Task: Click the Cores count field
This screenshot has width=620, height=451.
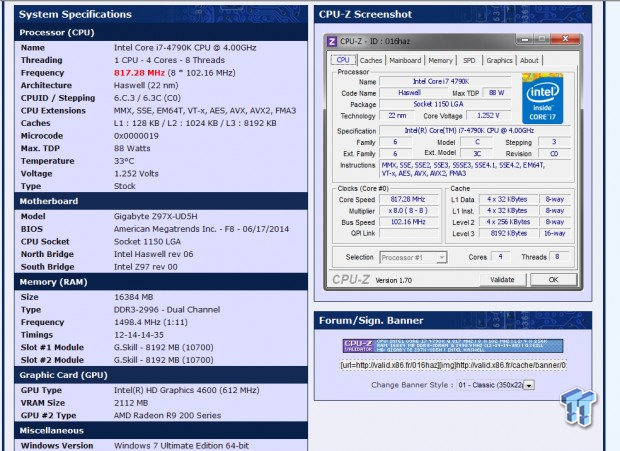Action: [501, 257]
